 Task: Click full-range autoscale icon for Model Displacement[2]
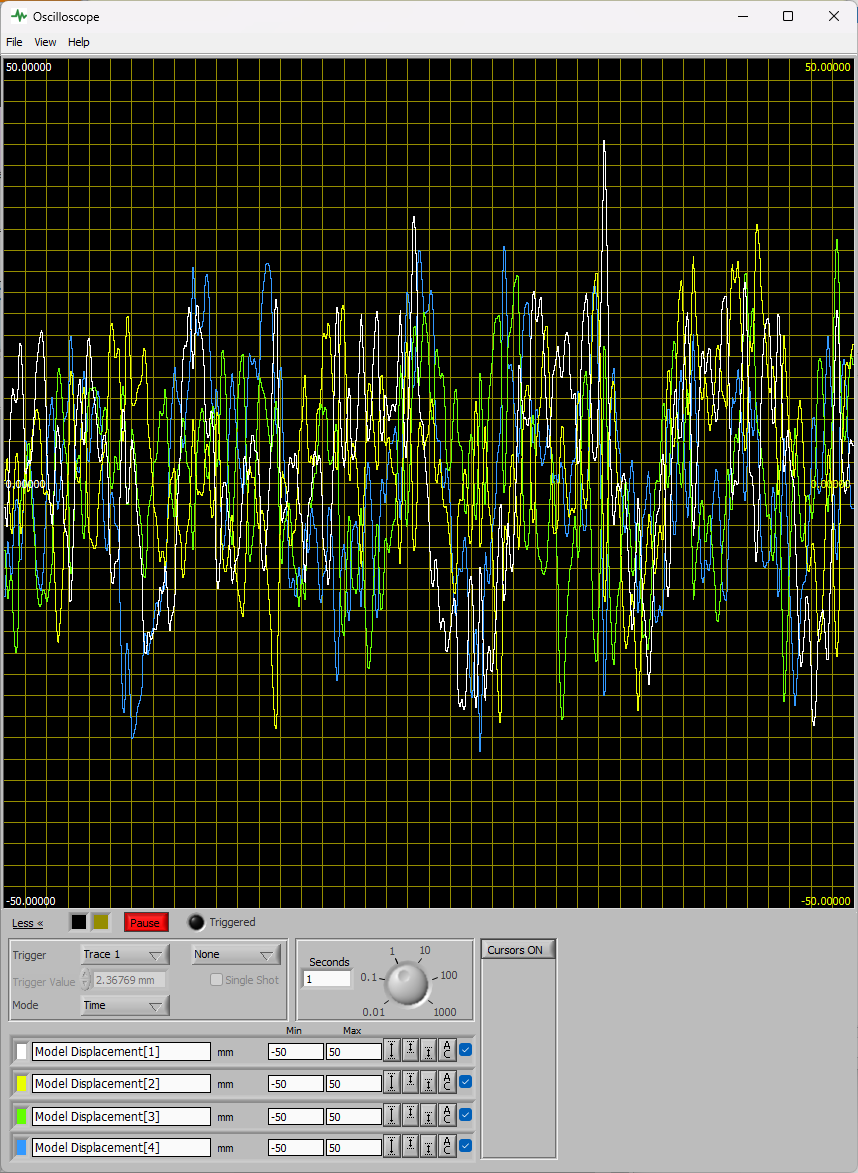[392, 1082]
